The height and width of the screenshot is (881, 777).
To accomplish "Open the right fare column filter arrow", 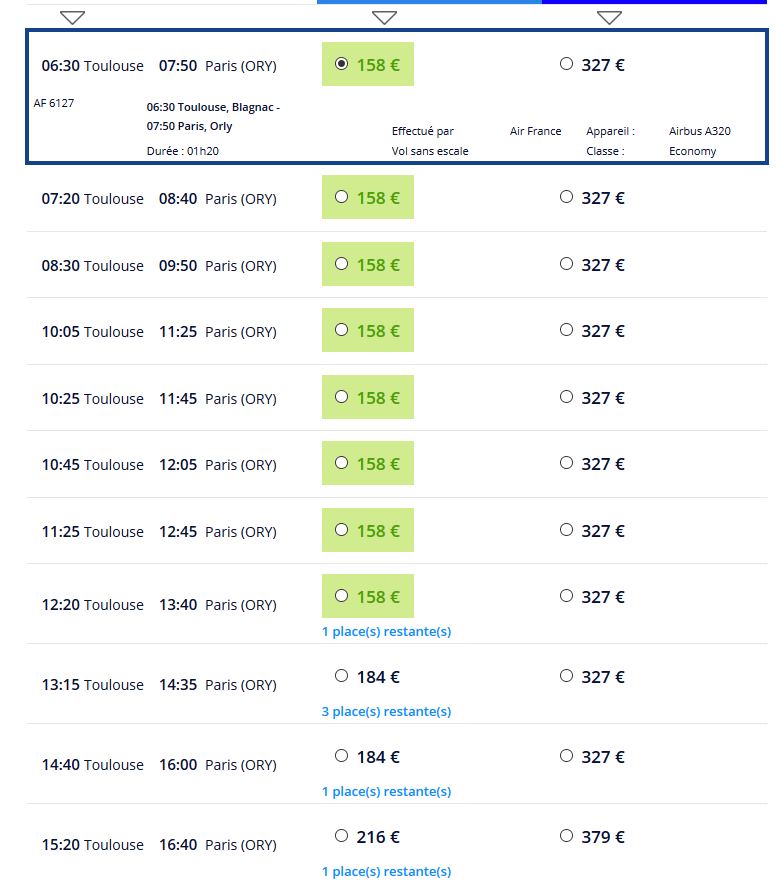I will tap(607, 16).
